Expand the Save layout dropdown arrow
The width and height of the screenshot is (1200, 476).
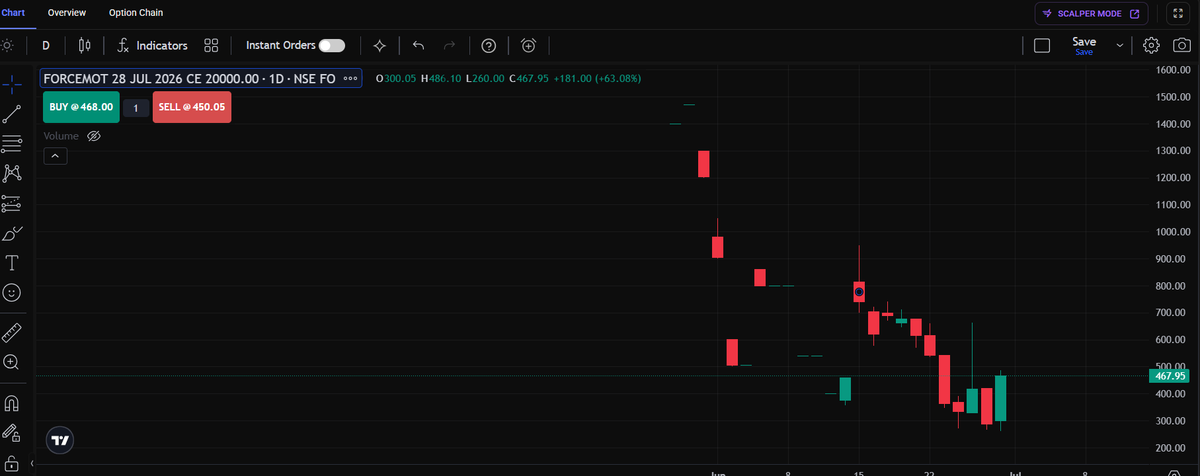(x=1119, y=45)
